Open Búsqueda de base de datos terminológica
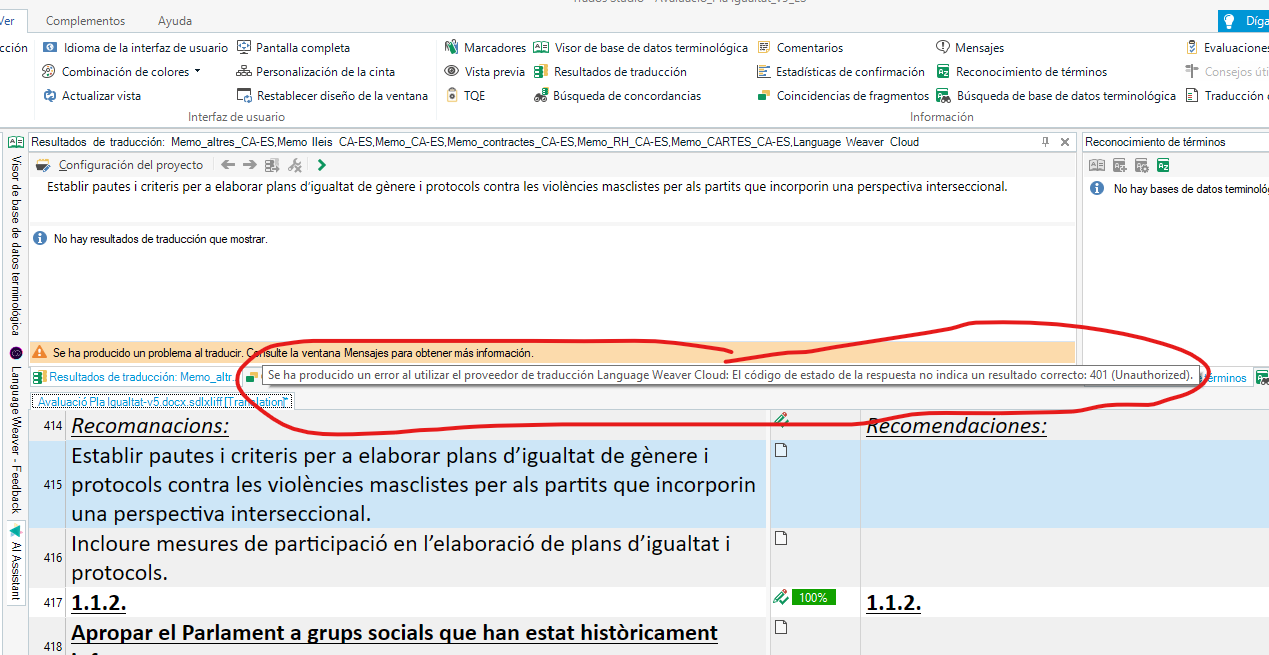The height and width of the screenshot is (655, 1269). coord(1056,96)
